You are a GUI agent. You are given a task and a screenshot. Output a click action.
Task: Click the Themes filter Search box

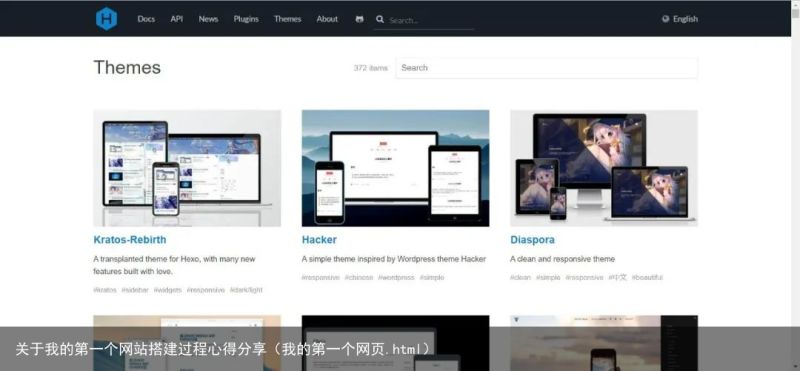546,67
